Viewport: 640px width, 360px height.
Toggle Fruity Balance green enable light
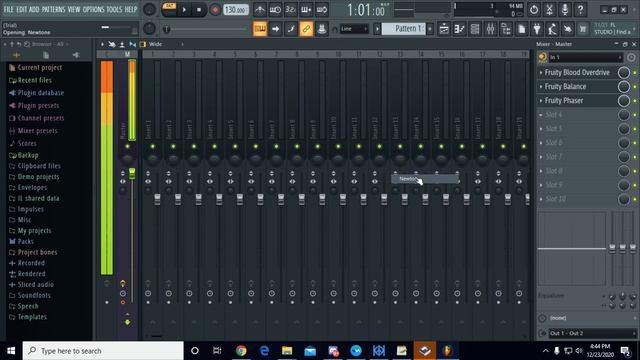pyautogui.click(x=635, y=87)
